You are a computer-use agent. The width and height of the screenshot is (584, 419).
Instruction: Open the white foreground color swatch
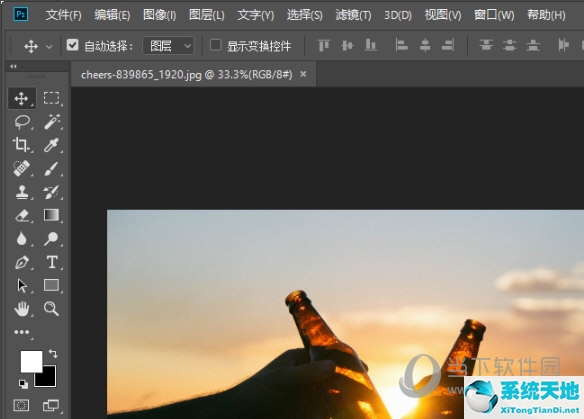click(x=31, y=361)
